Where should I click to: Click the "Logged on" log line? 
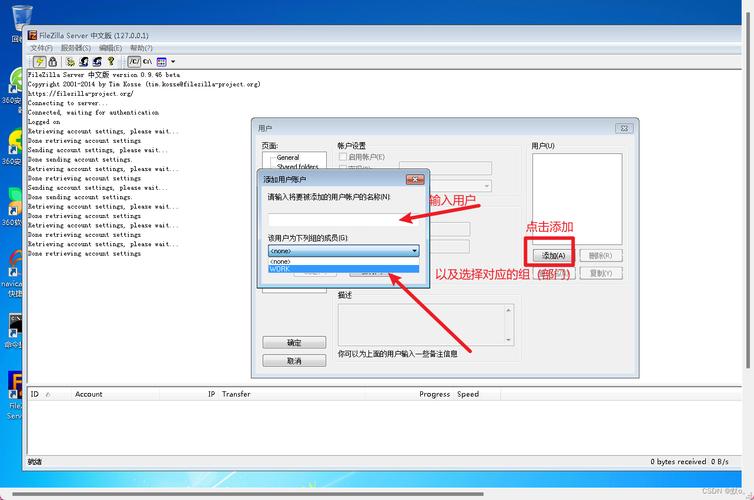coord(44,122)
